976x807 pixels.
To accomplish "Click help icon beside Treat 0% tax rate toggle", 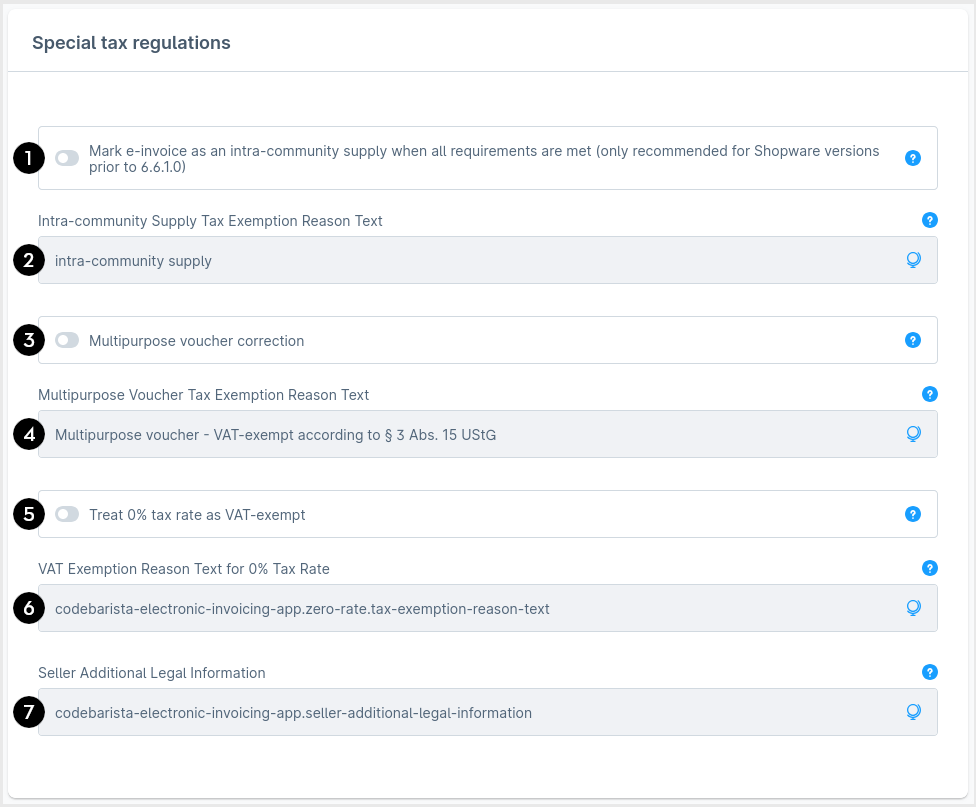I will coord(912,514).
